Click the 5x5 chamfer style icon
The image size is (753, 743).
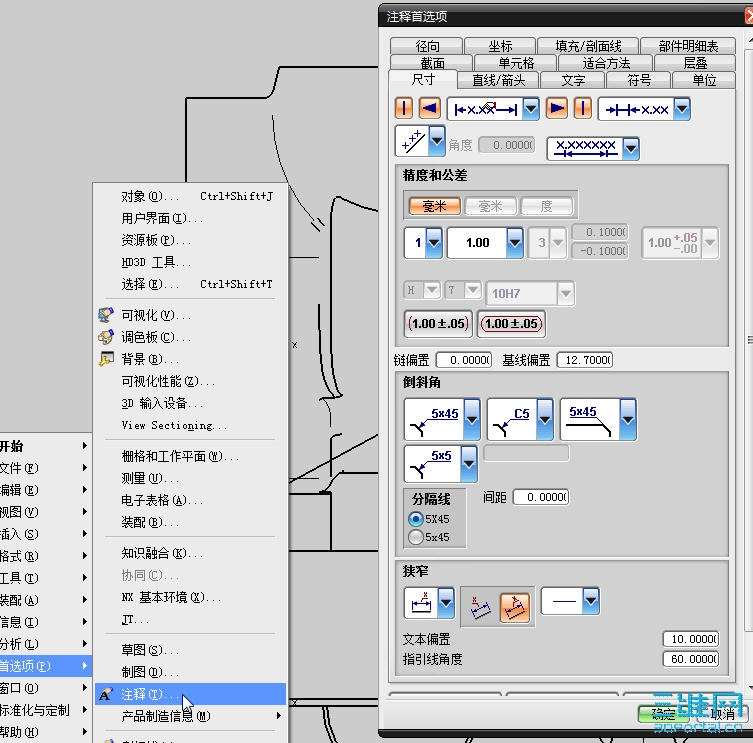(432, 464)
